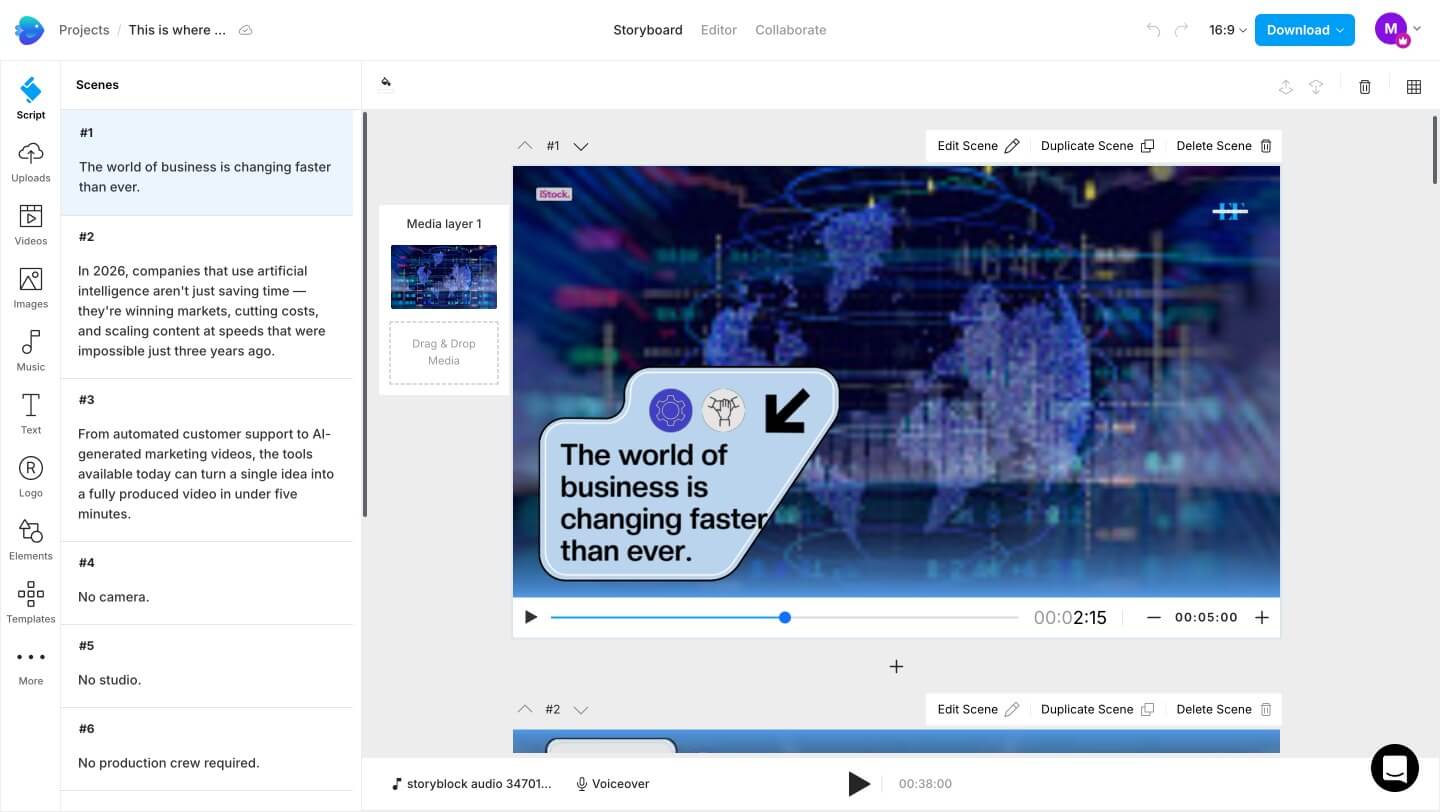Play scene #1 preview
The width and height of the screenshot is (1440, 812).
(x=531, y=618)
